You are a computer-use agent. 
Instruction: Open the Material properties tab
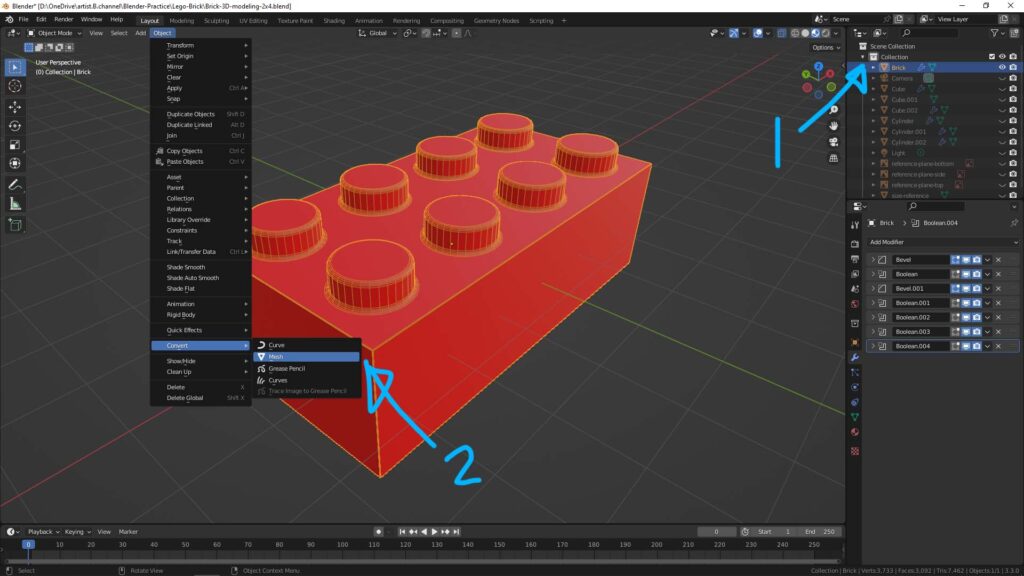[x=855, y=432]
